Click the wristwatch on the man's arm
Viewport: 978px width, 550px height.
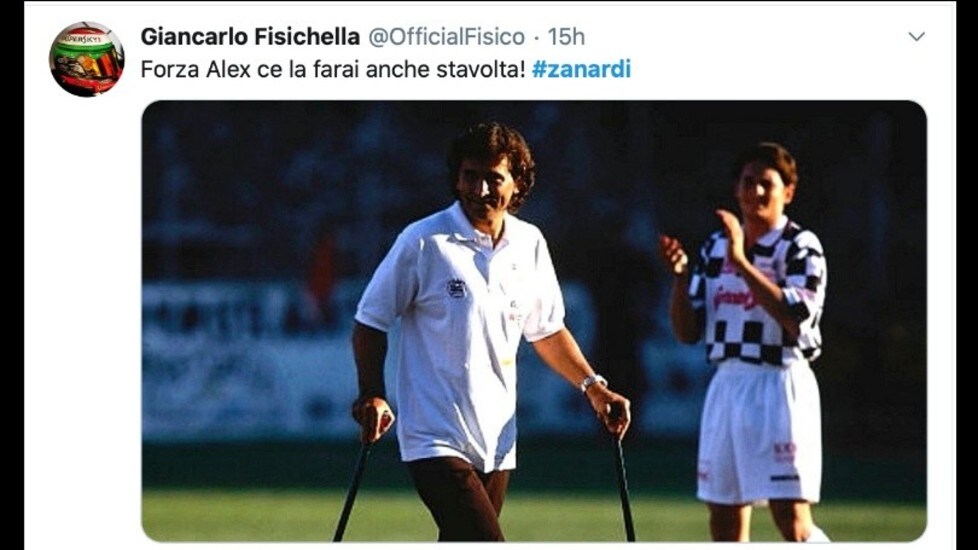click(x=593, y=382)
